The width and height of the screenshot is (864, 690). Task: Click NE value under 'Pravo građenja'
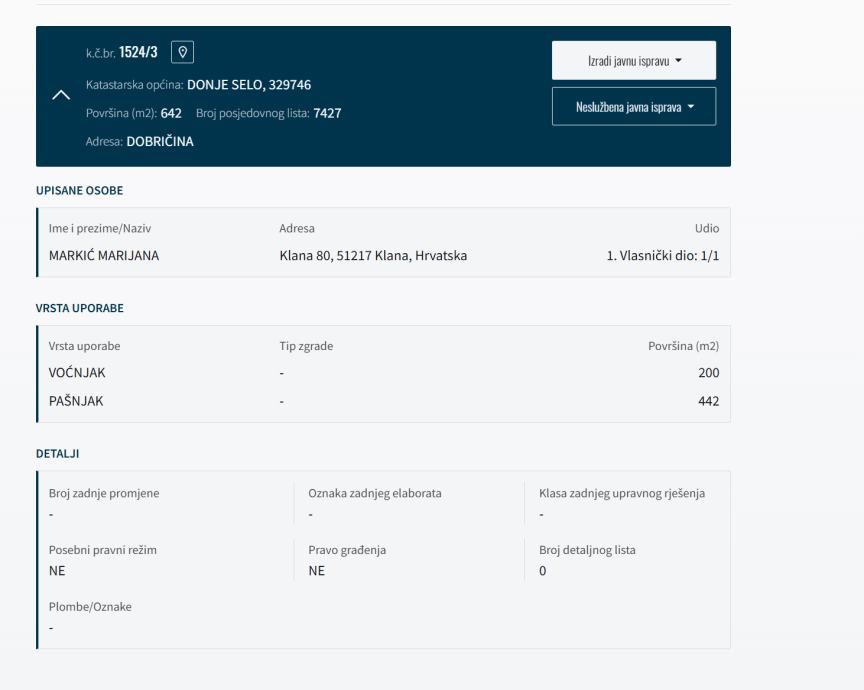316,571
